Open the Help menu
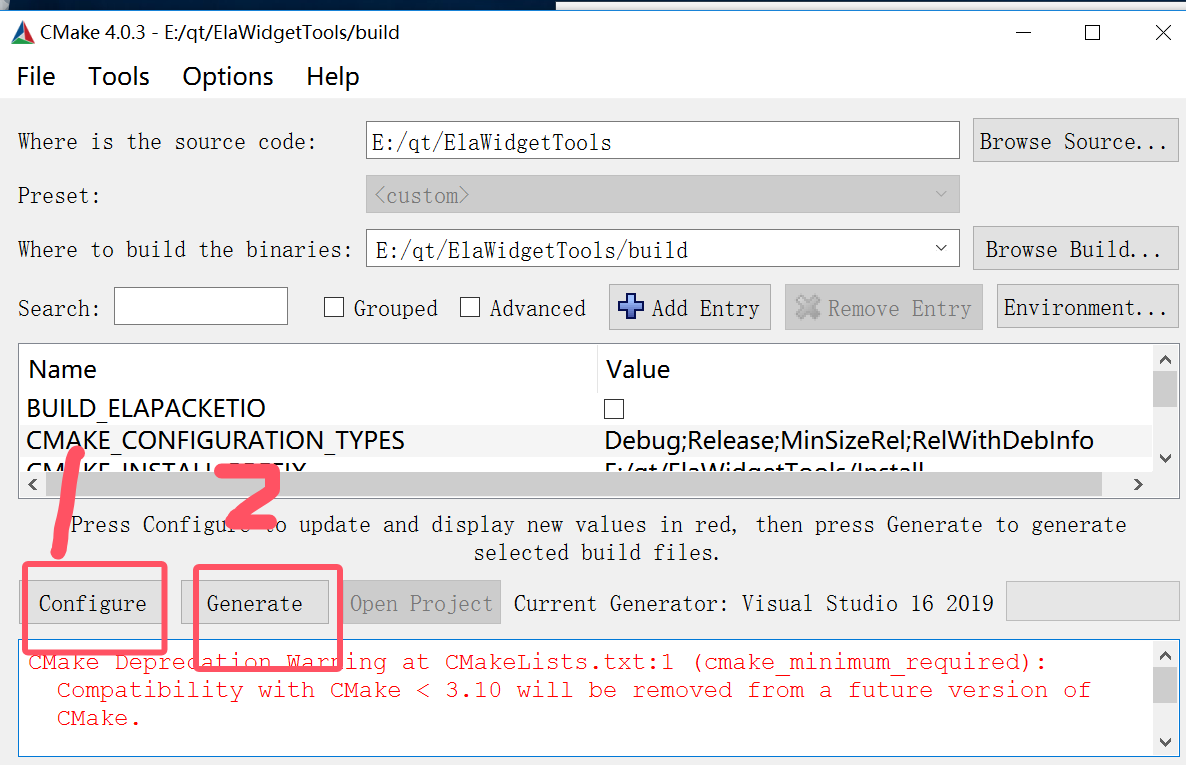Viewport: 1186px width, 765px height. 333,76
